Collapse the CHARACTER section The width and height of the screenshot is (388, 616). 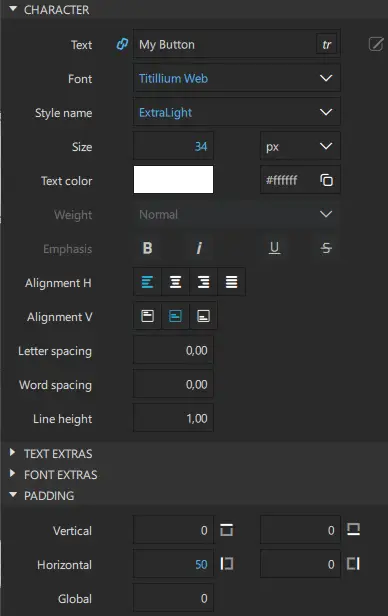point(13,9)
